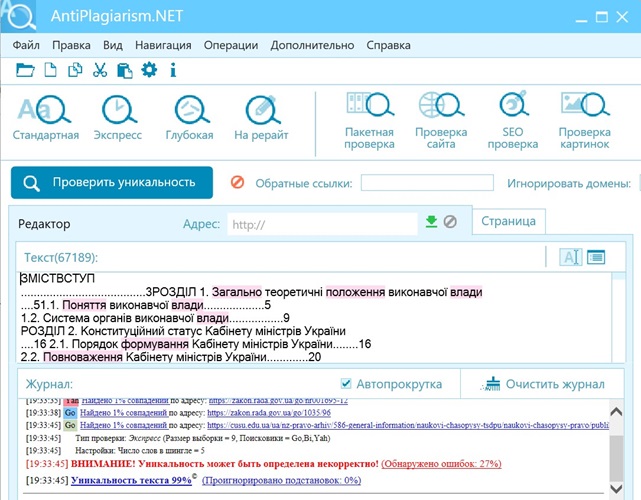Create a new blank document

[50, 70]
